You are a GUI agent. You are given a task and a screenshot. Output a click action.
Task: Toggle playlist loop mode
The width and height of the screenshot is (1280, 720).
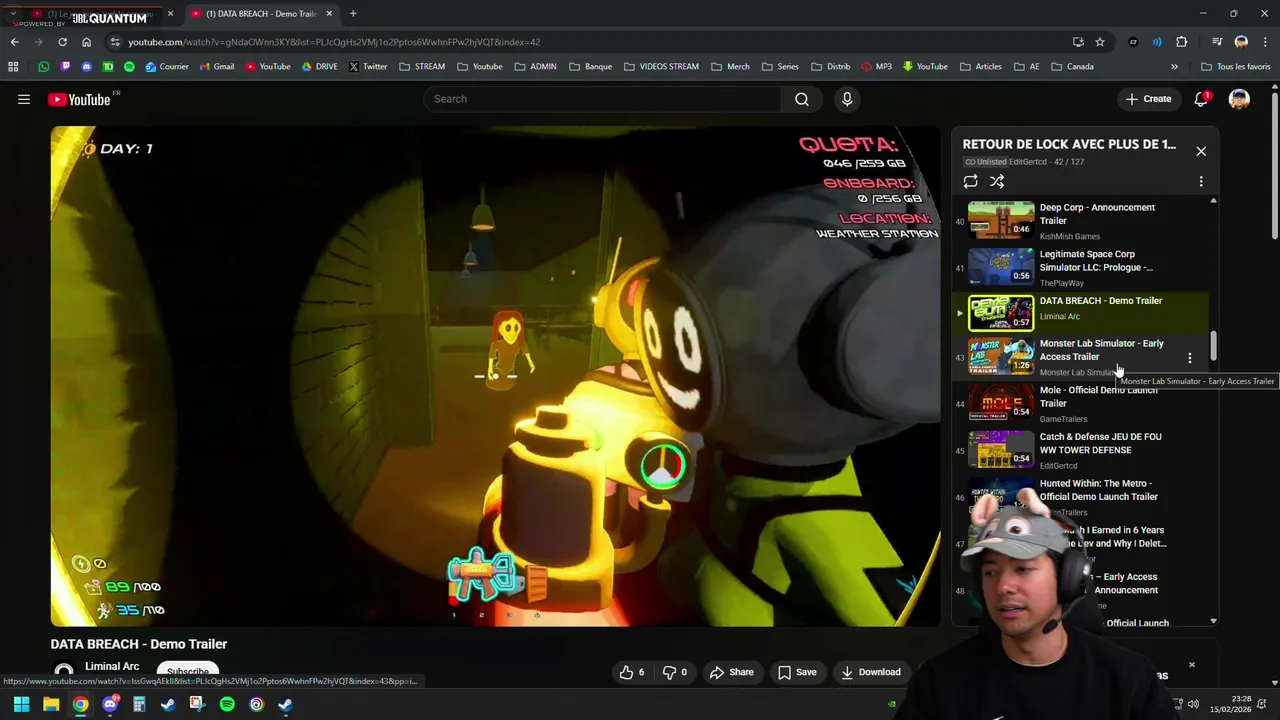(970, 182)
